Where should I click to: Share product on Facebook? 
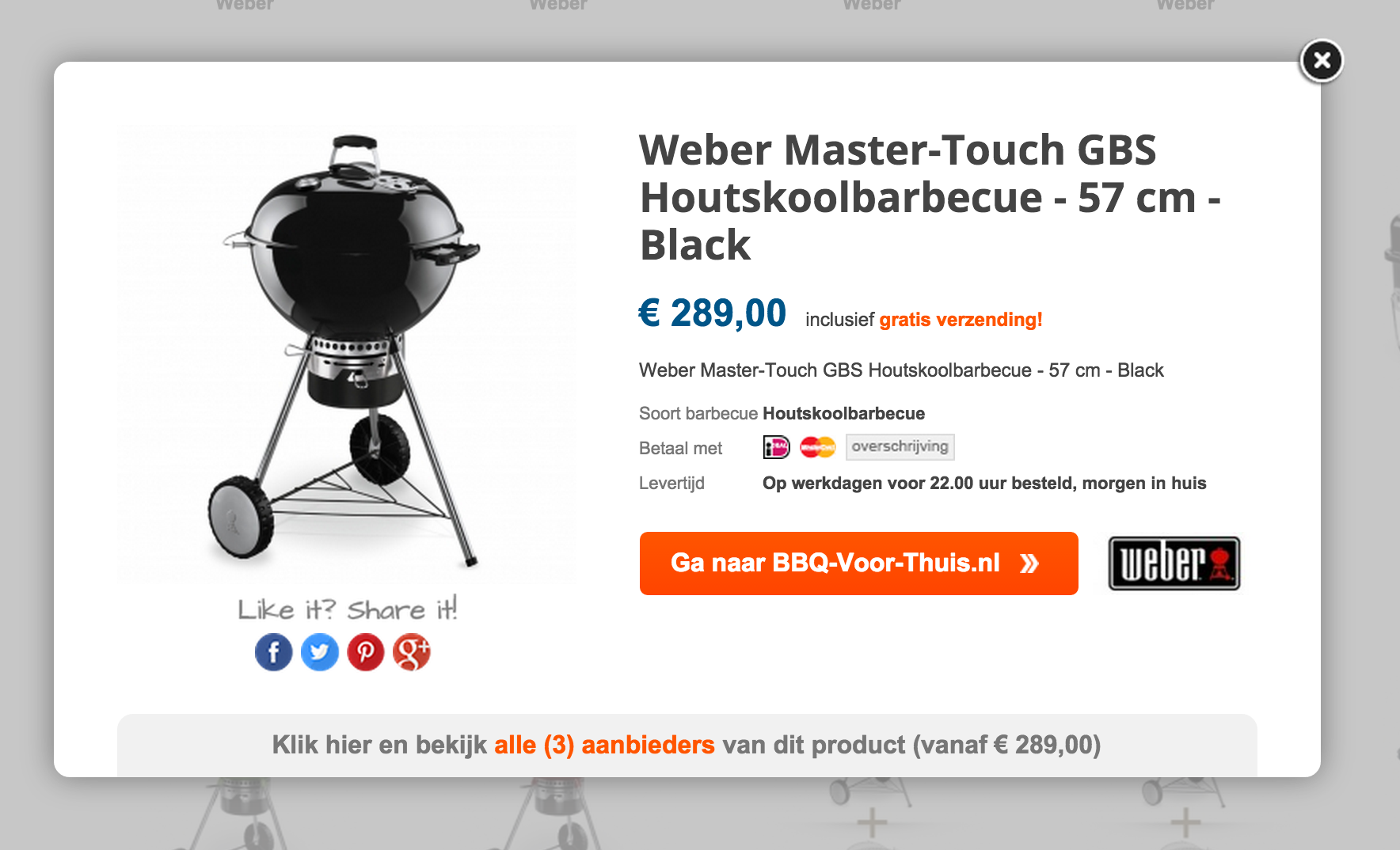tap(273, 652)
